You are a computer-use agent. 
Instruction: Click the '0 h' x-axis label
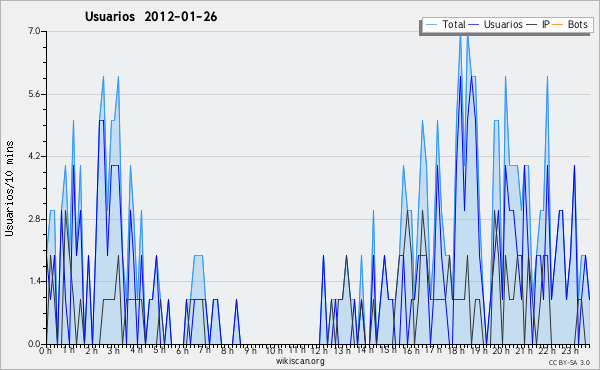tap(45, 351)
